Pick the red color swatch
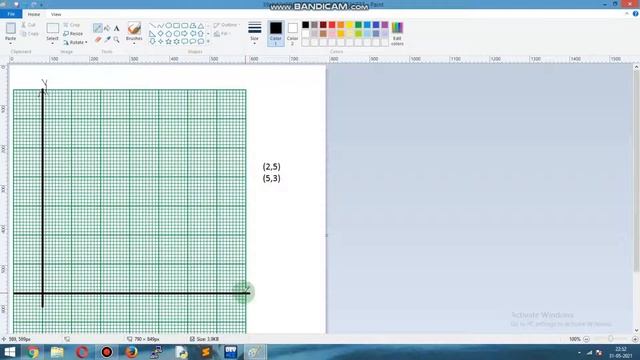The height and width of the screenshot is (360, 640). (332, 25)
